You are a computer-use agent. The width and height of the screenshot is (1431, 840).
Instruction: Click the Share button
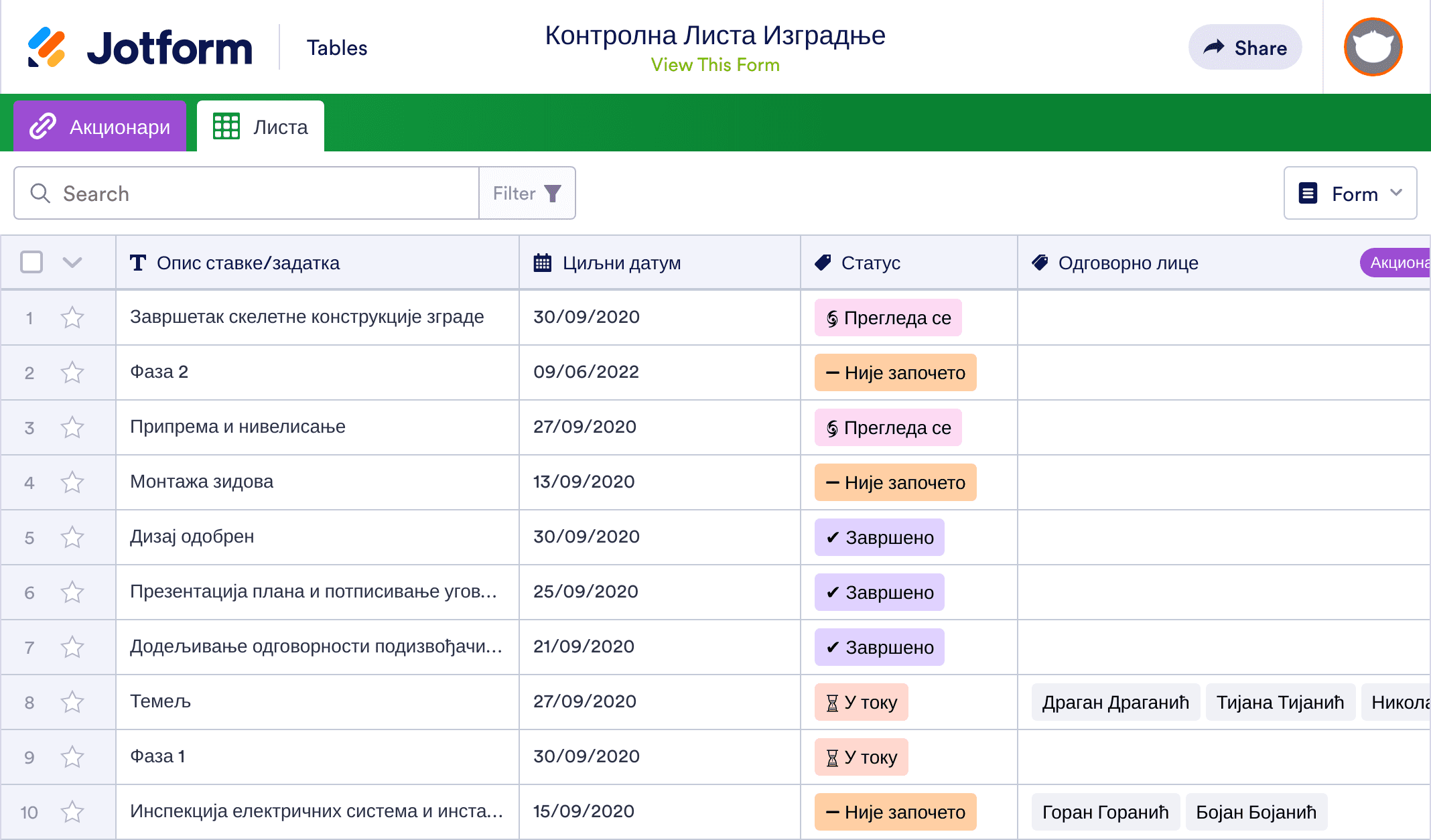pyautogui.click(x=1245, y=47)
